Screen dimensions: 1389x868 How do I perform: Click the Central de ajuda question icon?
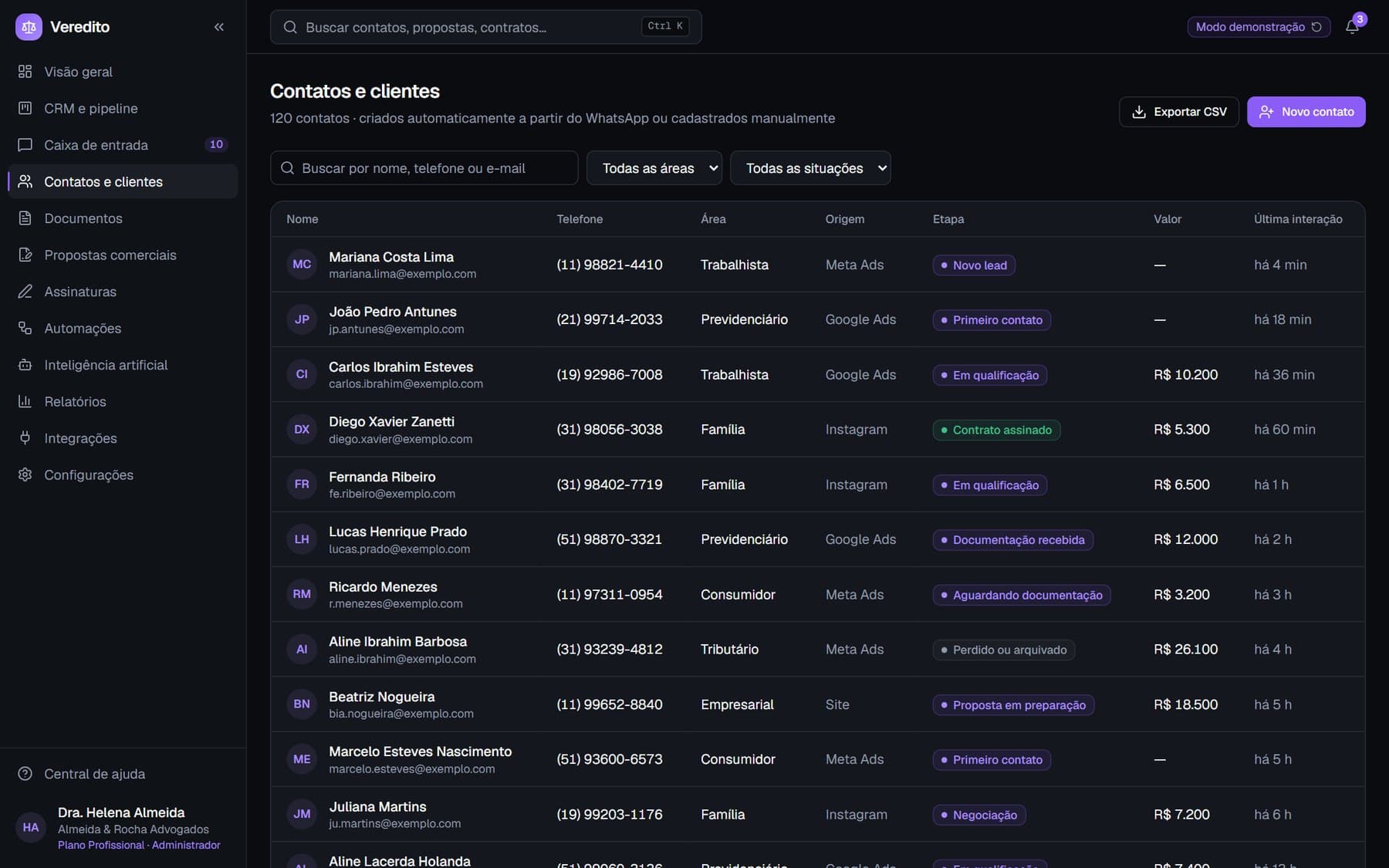(x=25, y=774)
